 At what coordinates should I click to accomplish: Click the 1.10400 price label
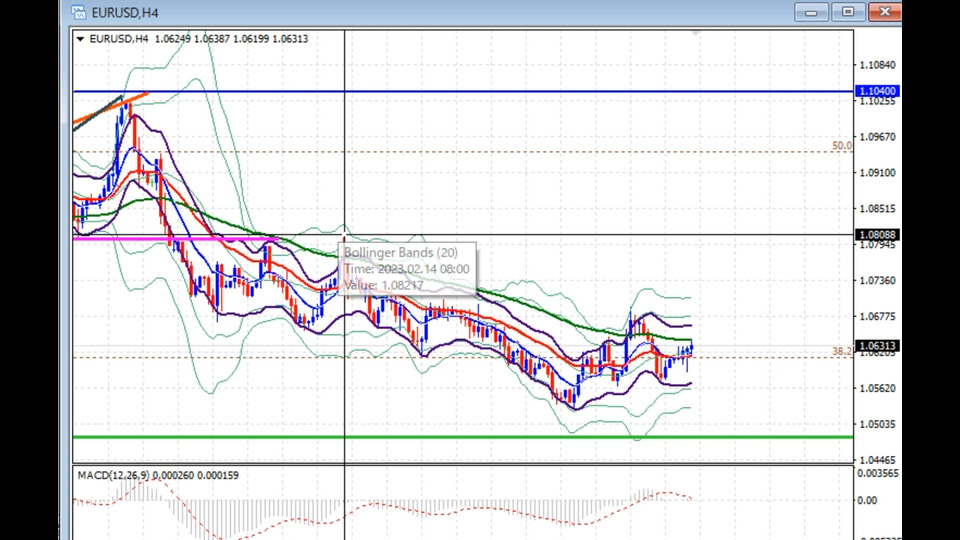click(877, 91)
